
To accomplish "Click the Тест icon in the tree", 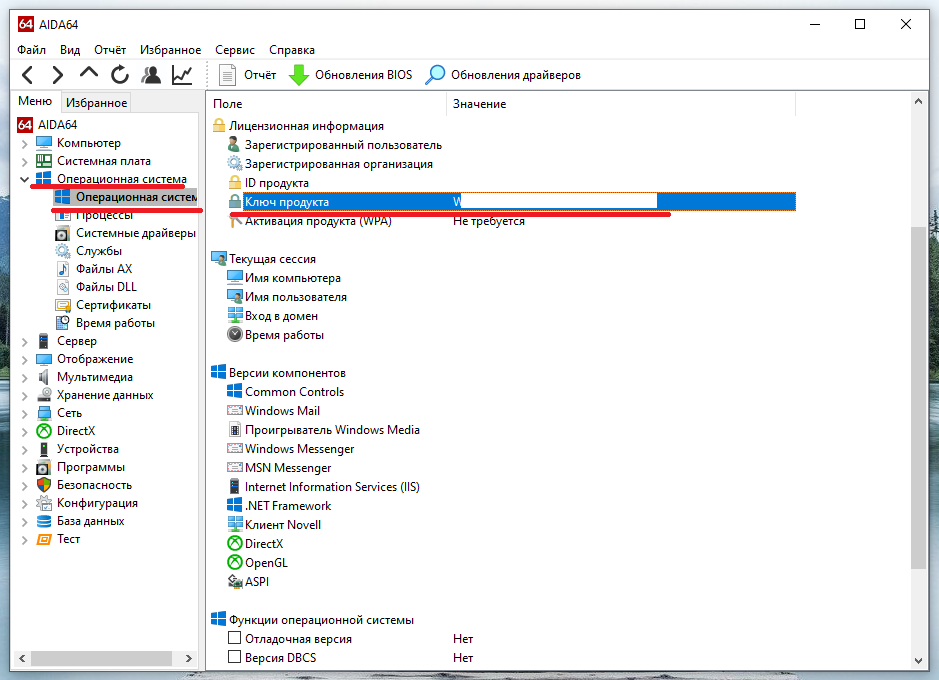I will pyautogui.click(x=44, y=539).
